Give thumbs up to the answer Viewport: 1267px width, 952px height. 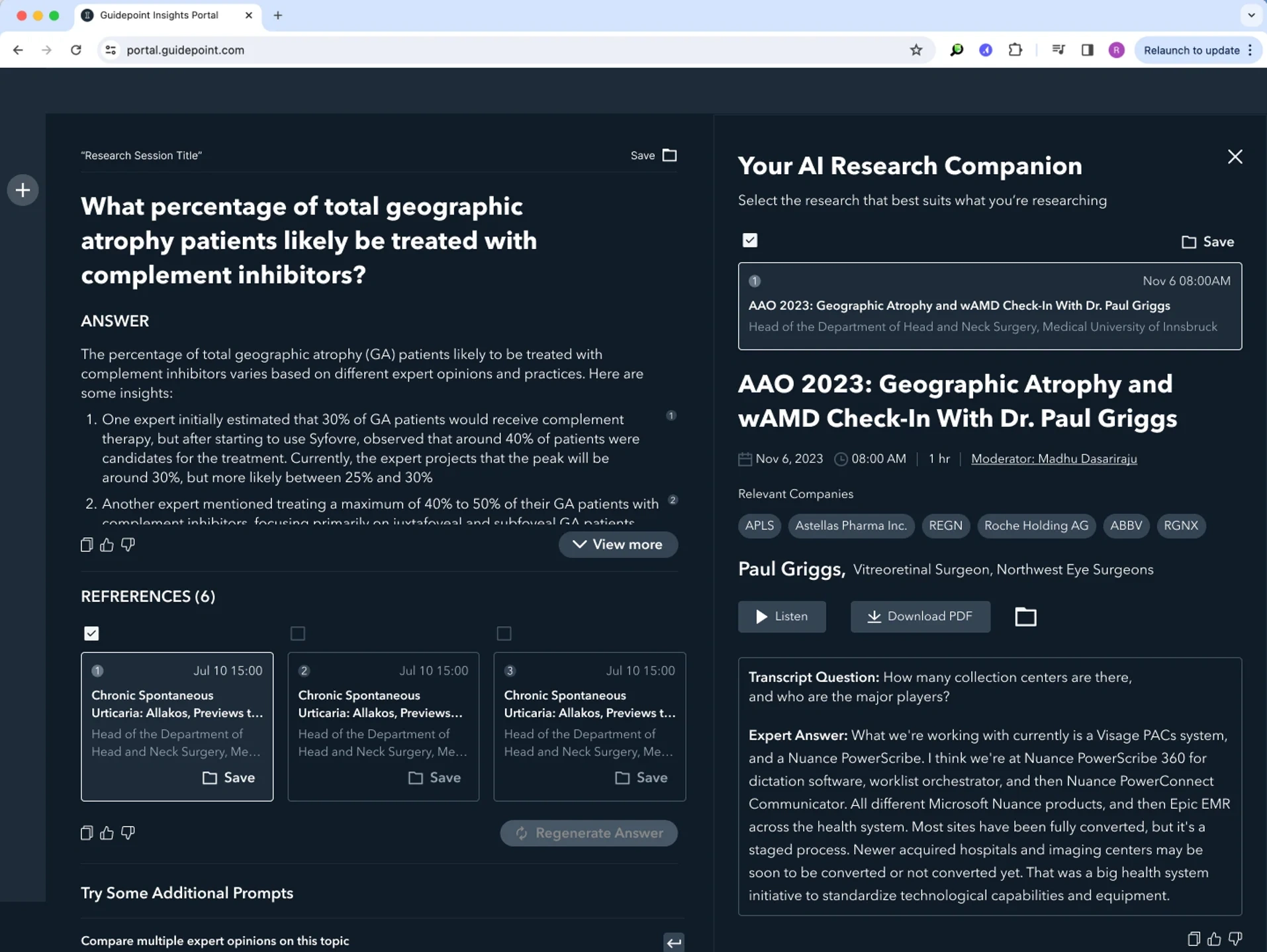coord(107,545)
